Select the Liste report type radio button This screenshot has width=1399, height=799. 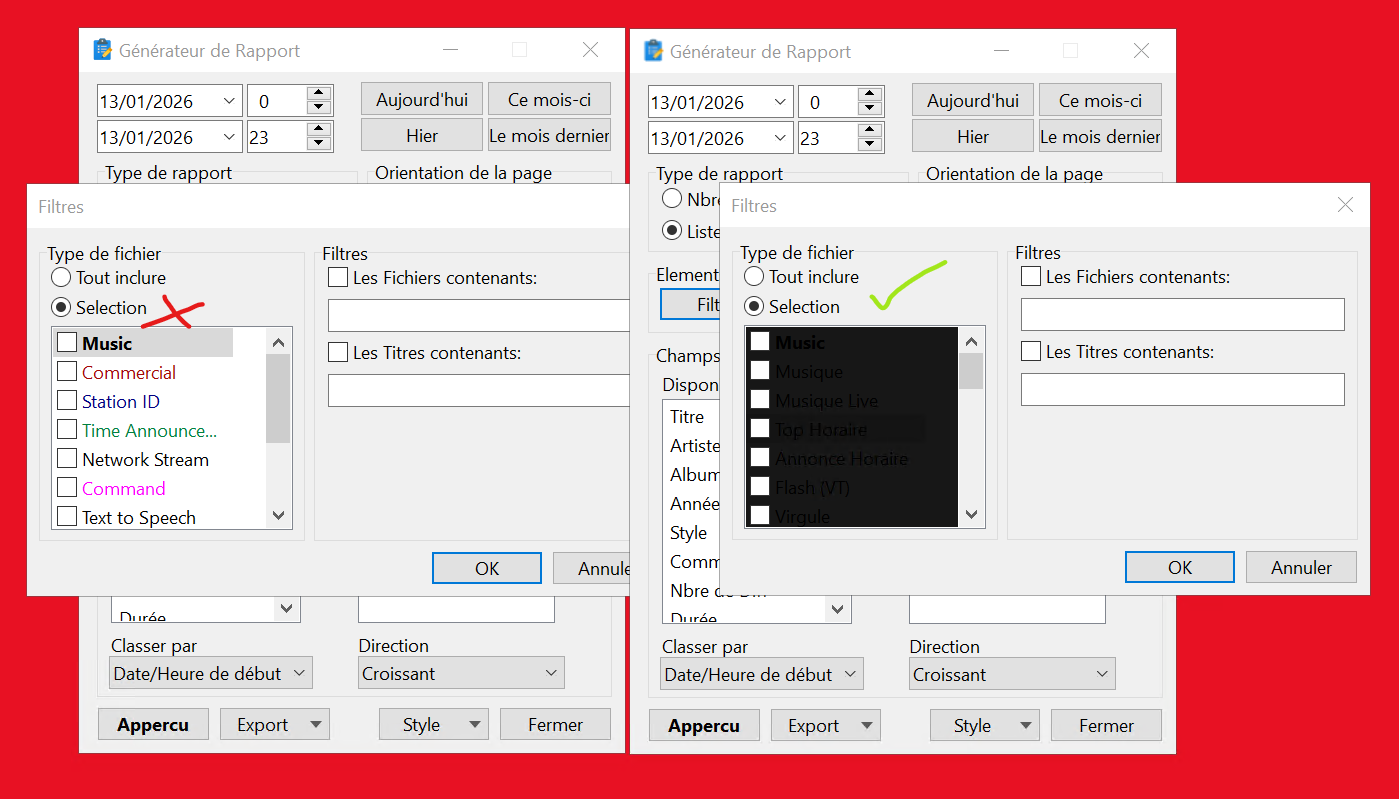673,231
